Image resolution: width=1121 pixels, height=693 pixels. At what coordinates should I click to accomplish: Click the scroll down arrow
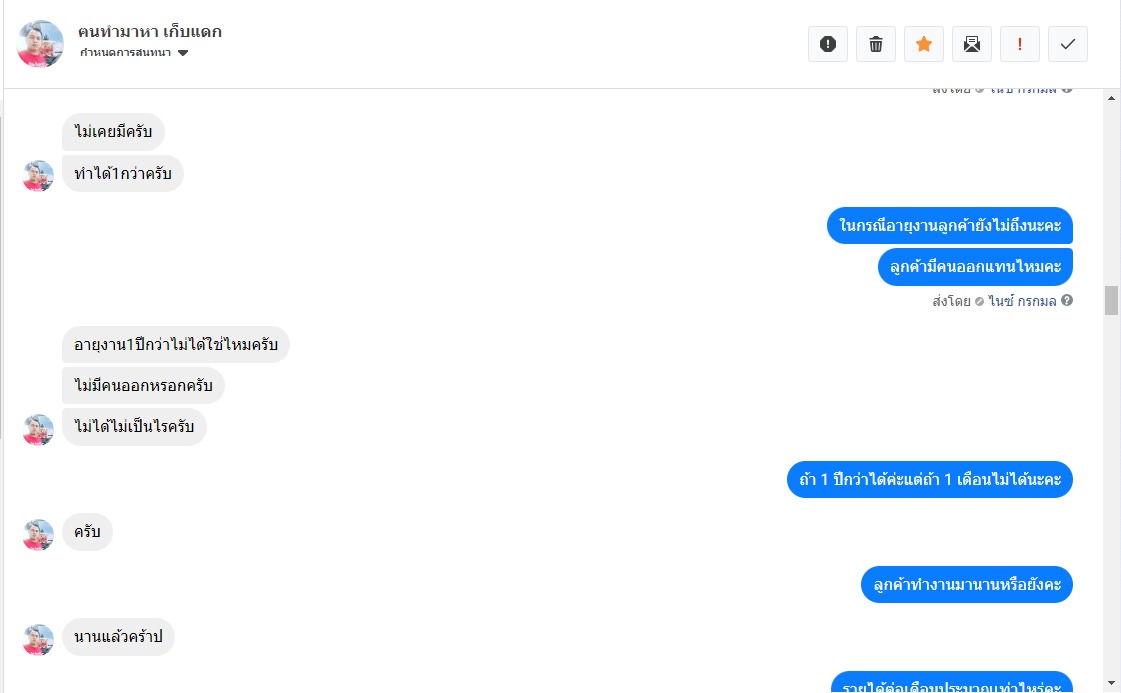tap(1111, 683)
